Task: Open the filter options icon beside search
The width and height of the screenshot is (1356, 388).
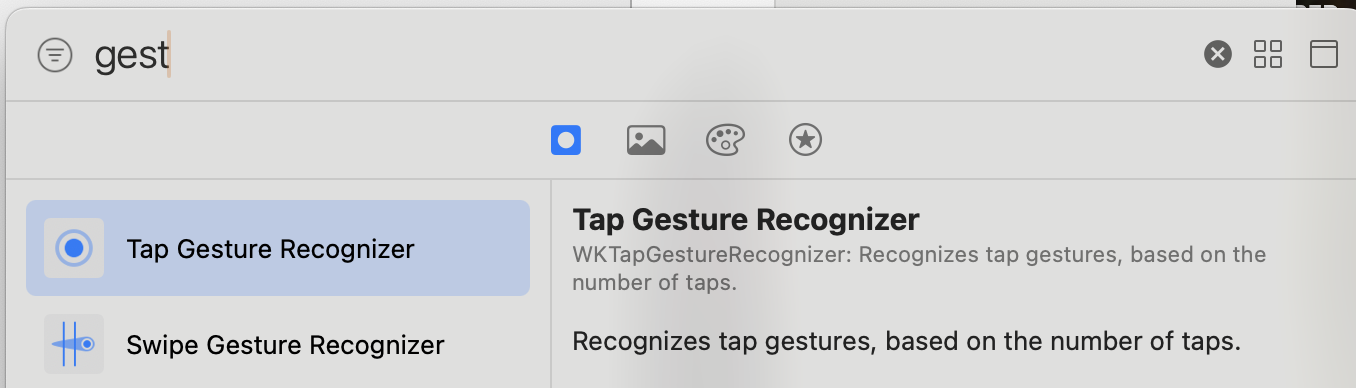Action: (x=55, y=55)
